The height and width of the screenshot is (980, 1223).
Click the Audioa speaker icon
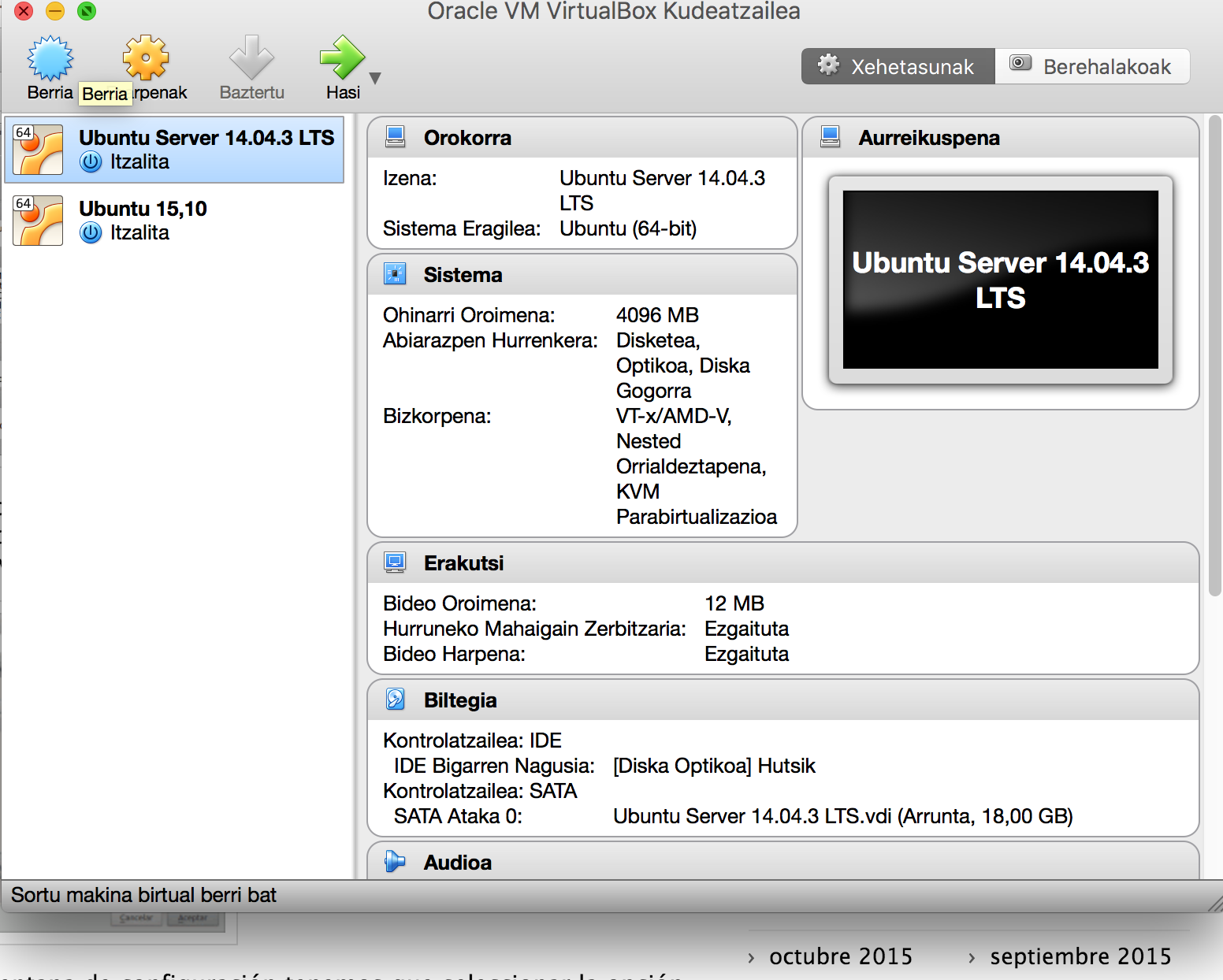[395, 863]
